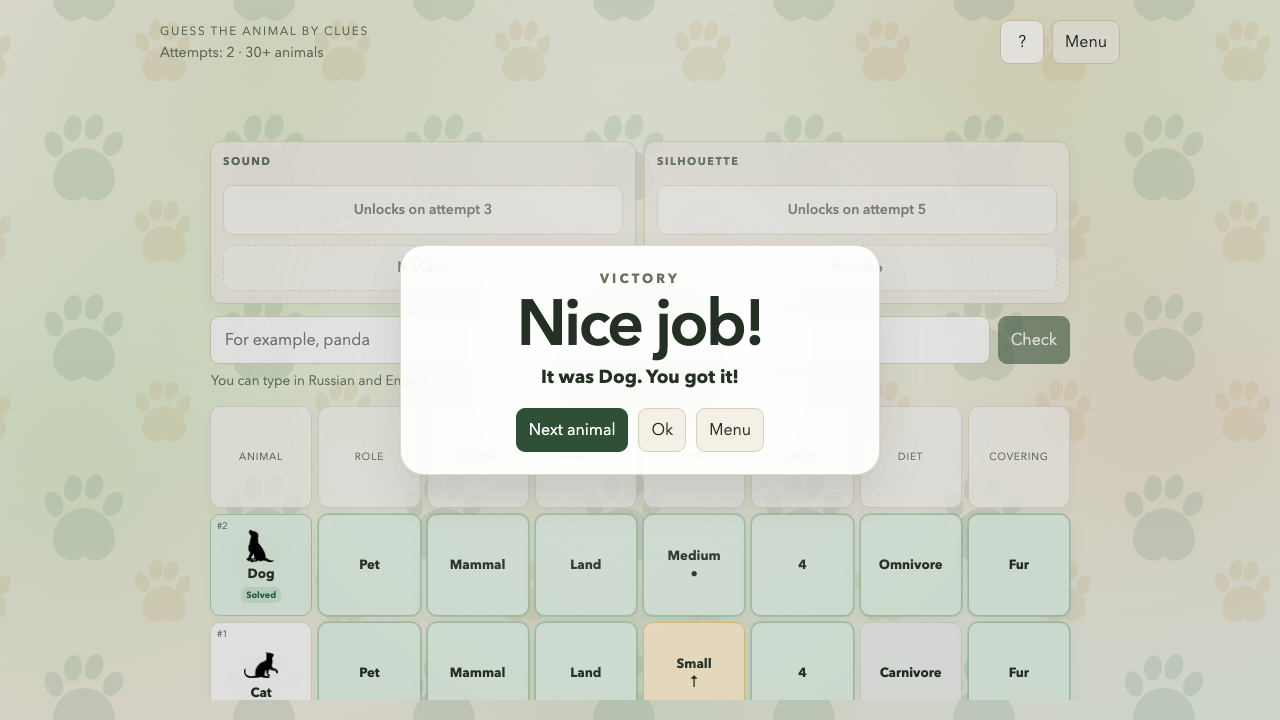This screenshot has width=1280, height=720.
Task: Dismiss the victory dialog with Ok
Action: (x=662, y=430)
